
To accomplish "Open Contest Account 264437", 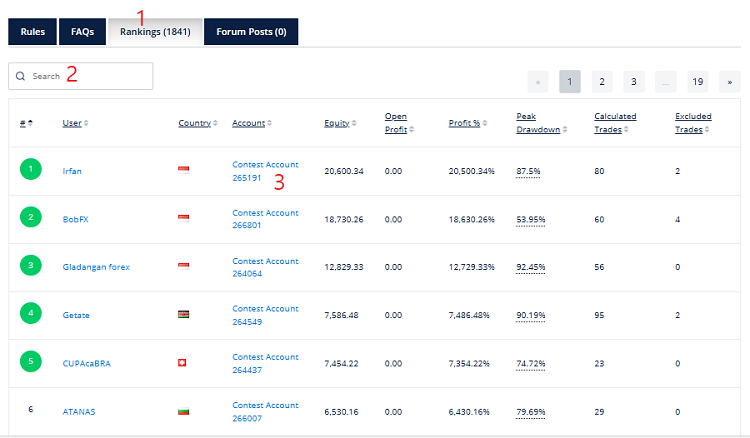I will tap(265, 363).
